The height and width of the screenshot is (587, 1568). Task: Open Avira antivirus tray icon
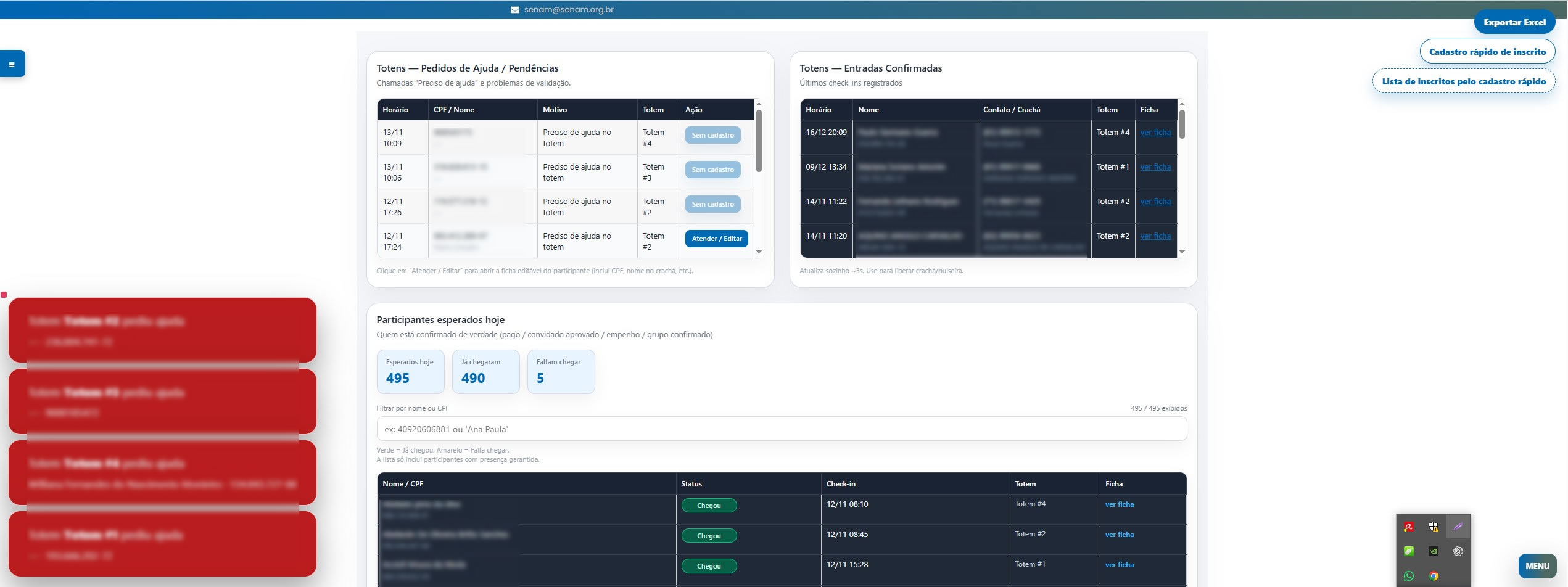coord(1408,527)
